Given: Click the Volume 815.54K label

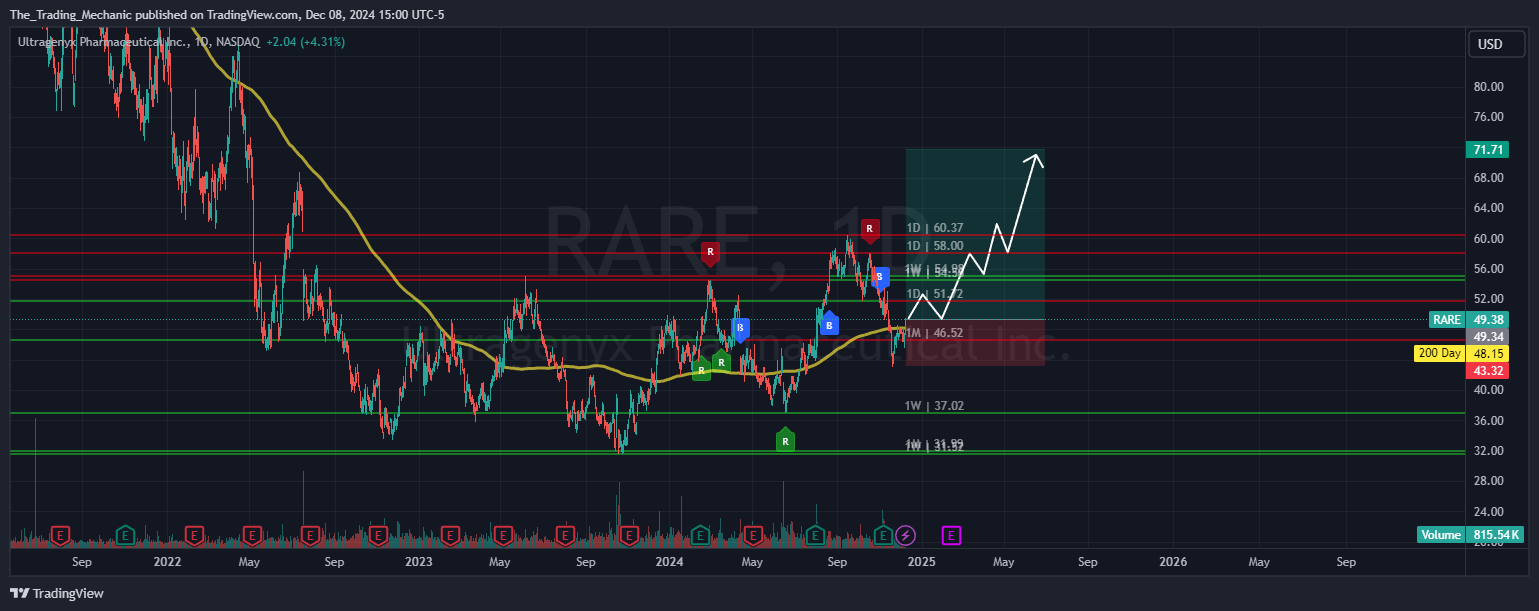Looking at the screenshot, I should 1470,535.
